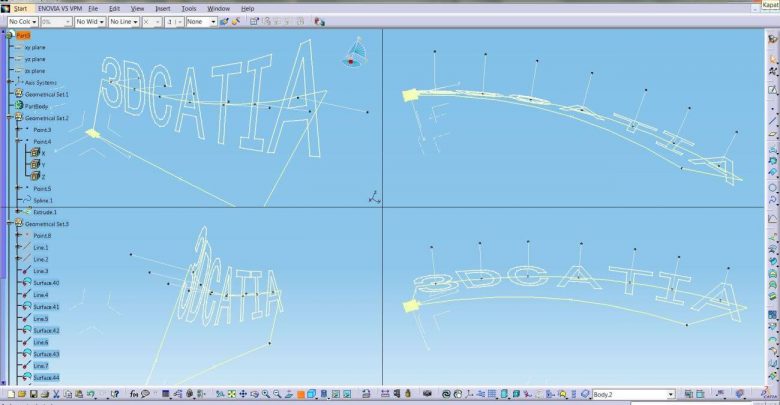This screenshot has height=405, width=780.
Task: Click the Print icon
Action: point(45,394)
